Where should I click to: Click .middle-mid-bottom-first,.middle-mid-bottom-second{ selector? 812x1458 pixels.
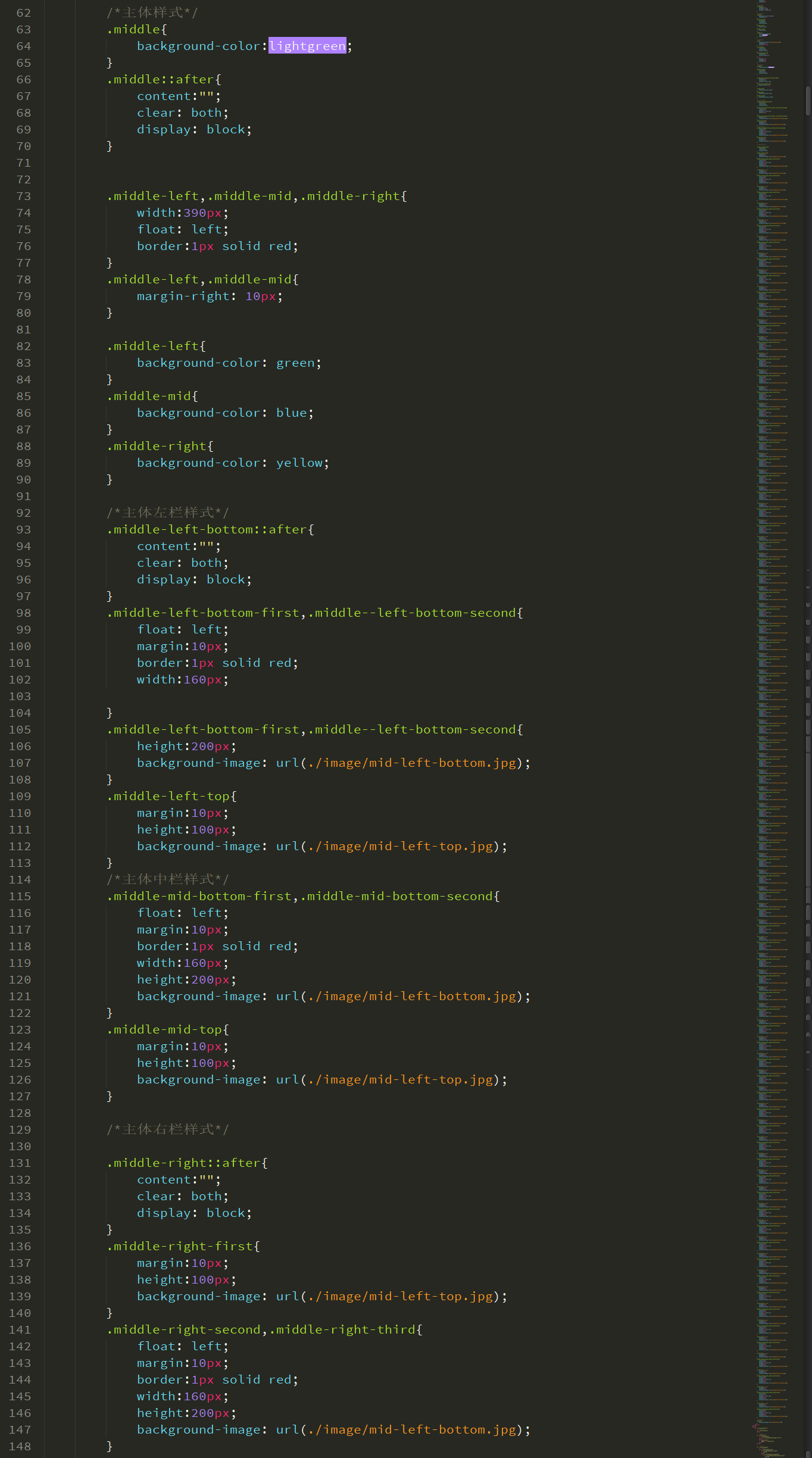(x=303, y=896)
